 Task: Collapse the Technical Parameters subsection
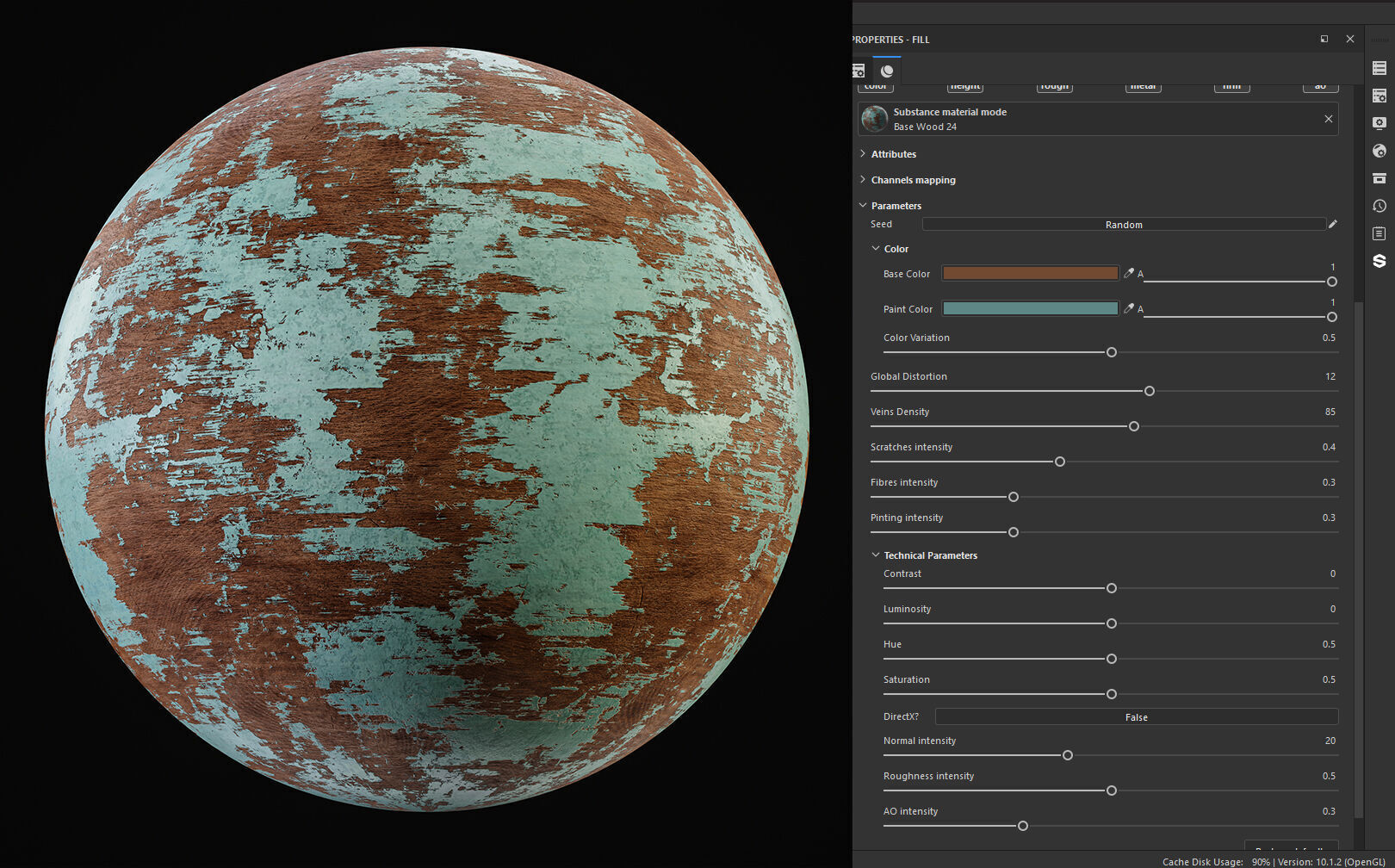click(x=876, y=555)
